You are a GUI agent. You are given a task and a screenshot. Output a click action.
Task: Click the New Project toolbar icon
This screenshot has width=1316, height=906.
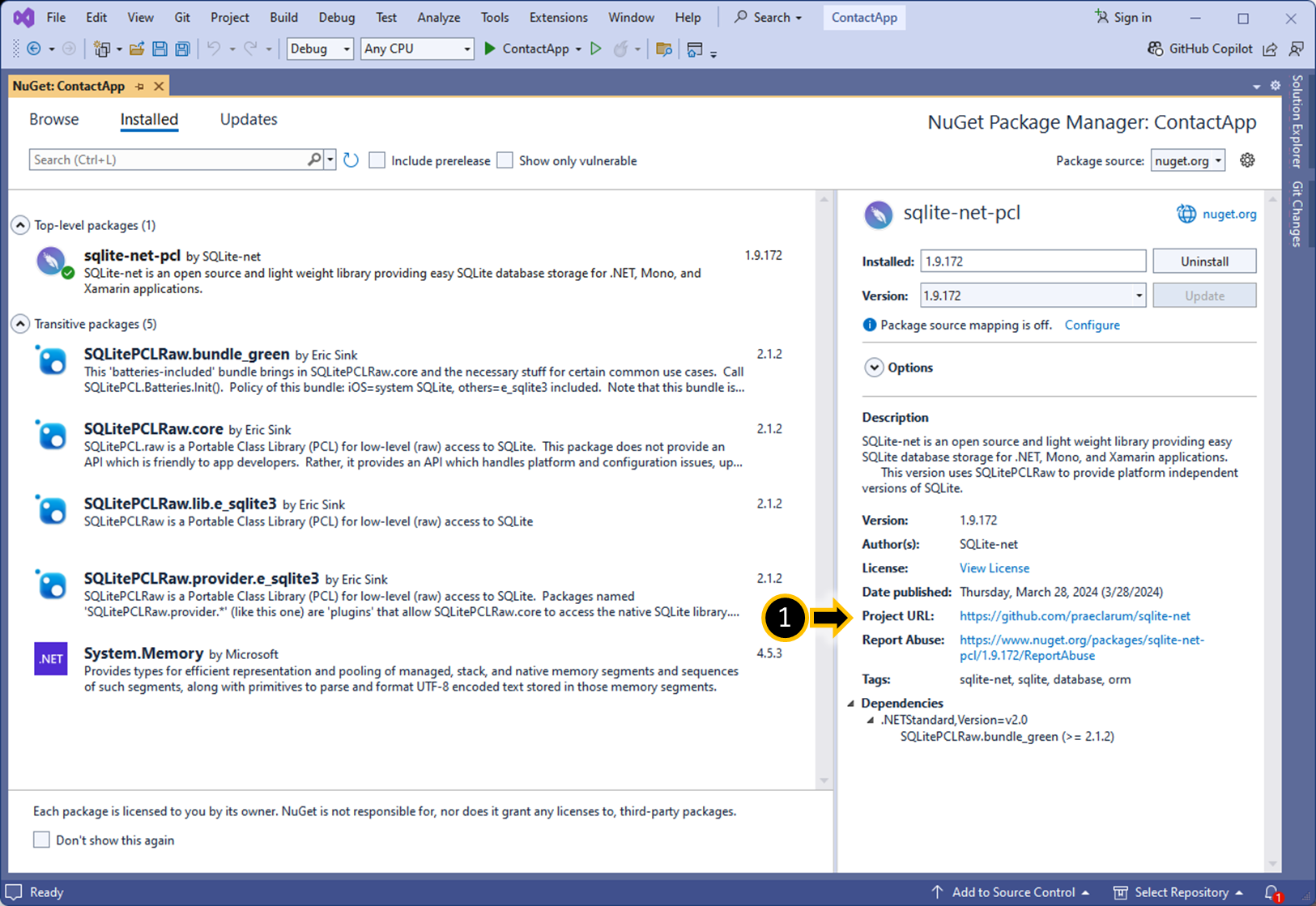point(101,49)
